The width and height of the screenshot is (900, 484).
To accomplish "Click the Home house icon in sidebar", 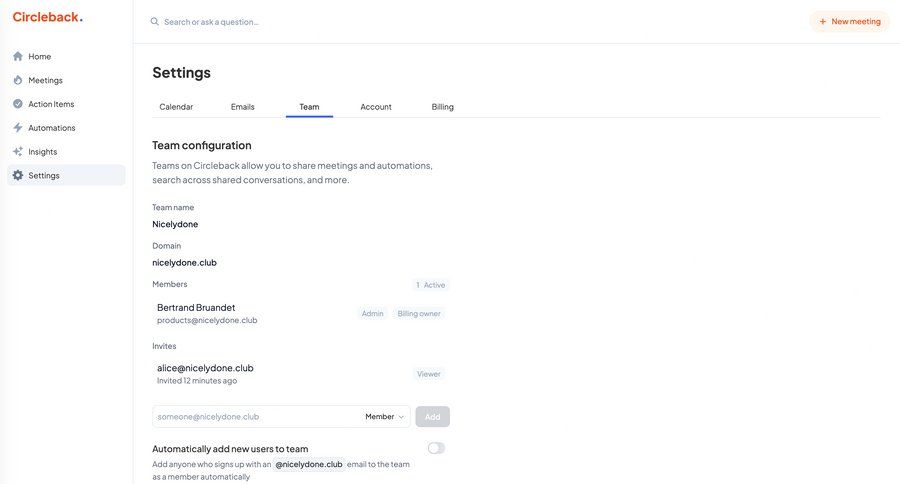I will tap(18, 56).
